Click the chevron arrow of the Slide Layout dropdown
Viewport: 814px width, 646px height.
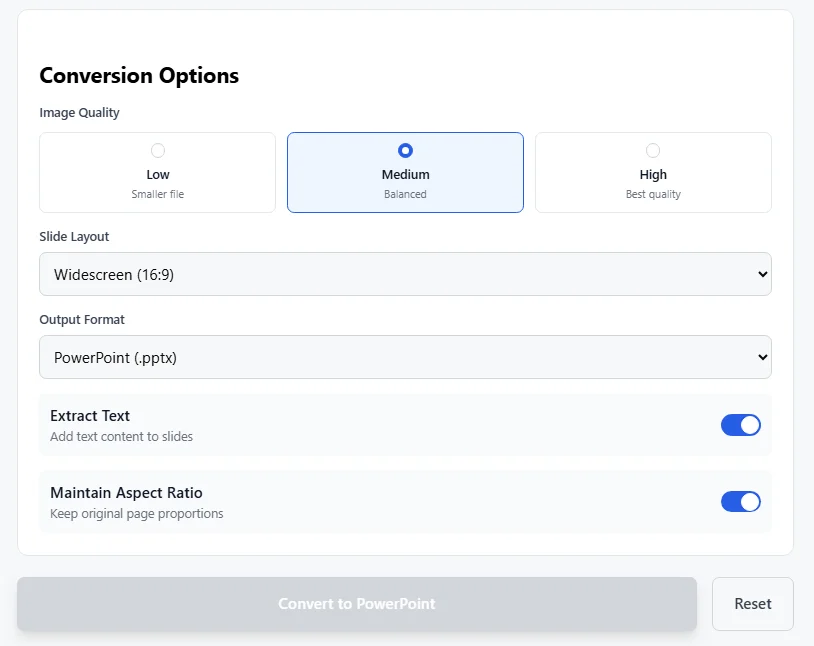(762, 274)
